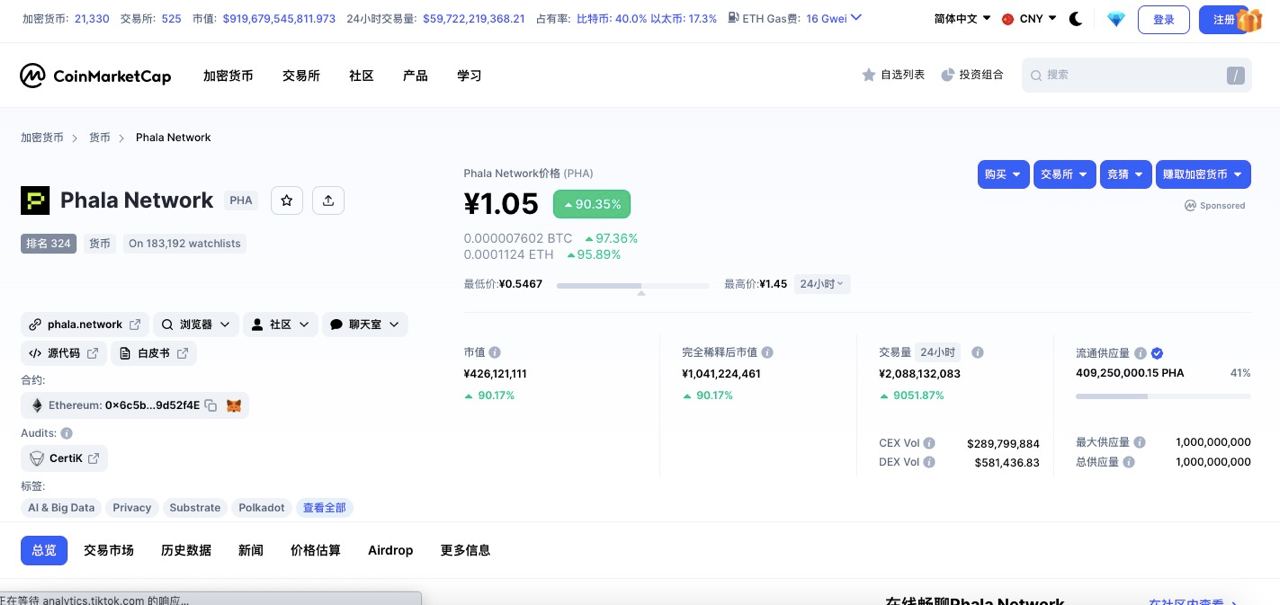
Task: Open the 更多信息 tab
Action: 465,550
